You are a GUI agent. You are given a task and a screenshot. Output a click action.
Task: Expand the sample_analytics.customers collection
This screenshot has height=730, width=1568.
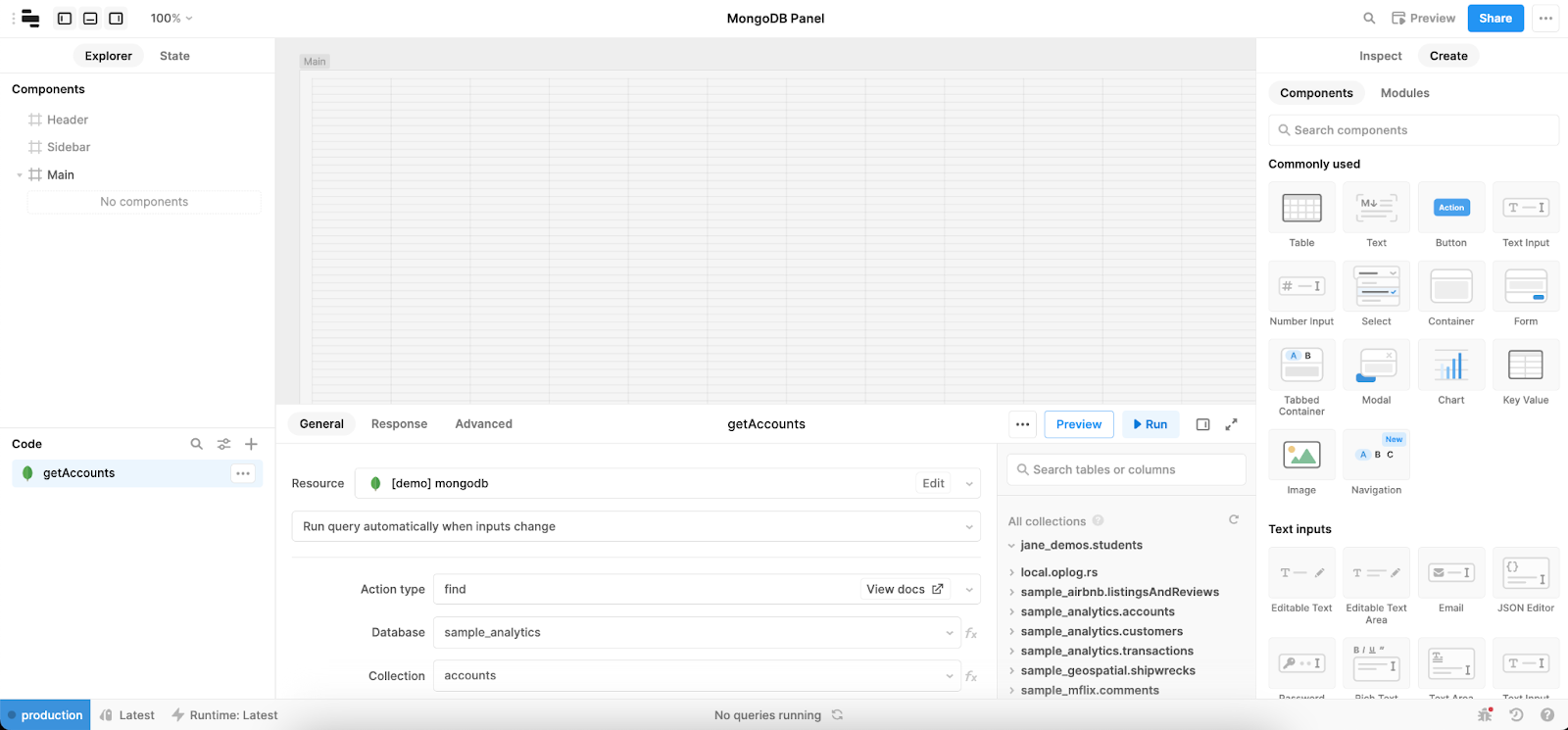click(x=1011, y=631)
